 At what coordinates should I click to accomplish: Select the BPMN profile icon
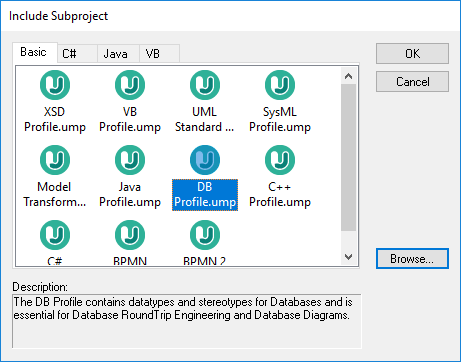coord(130,235)
